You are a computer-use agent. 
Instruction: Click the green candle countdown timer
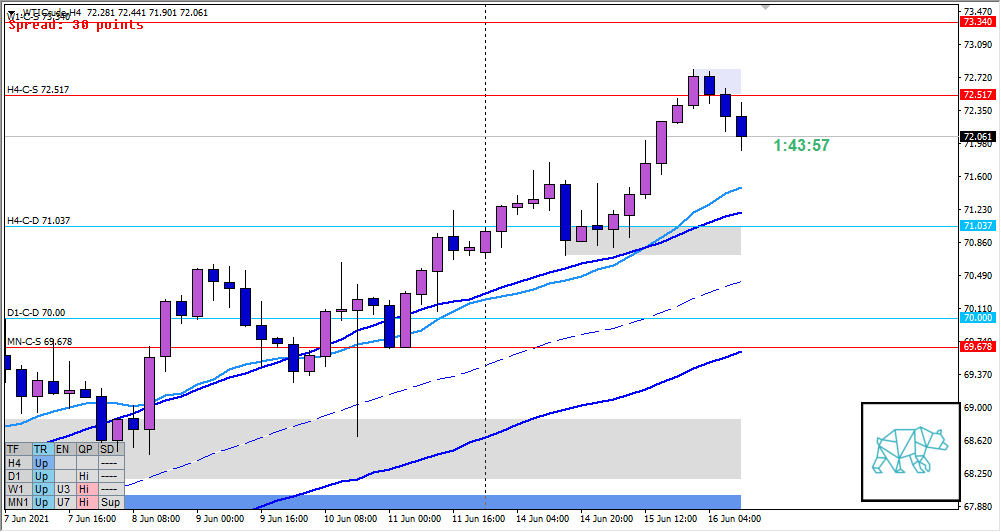801,146
